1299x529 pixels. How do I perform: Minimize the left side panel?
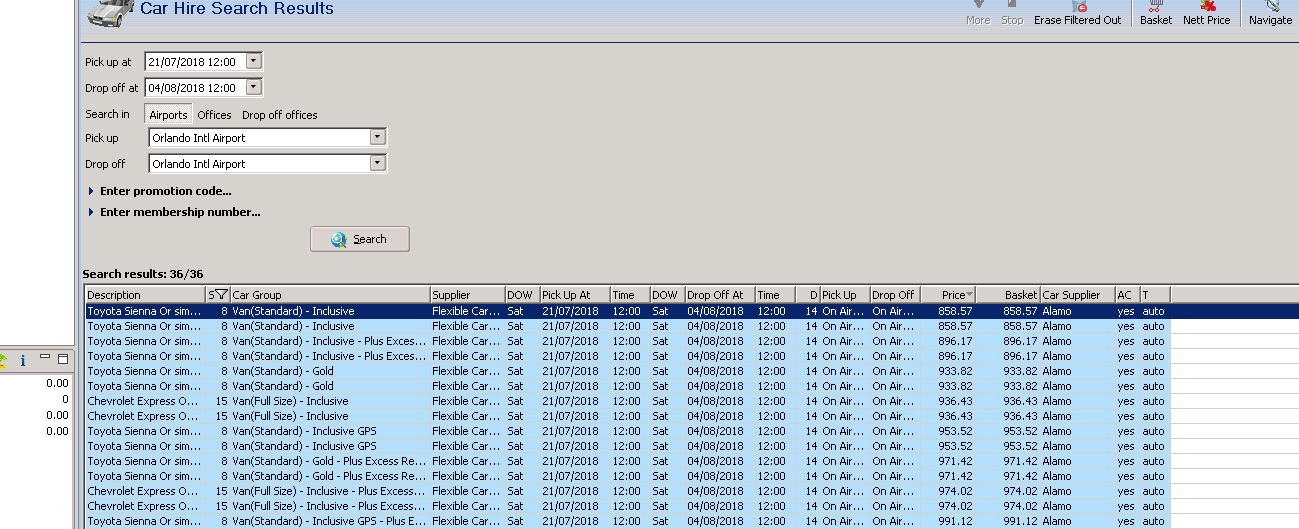coord(45,358)
